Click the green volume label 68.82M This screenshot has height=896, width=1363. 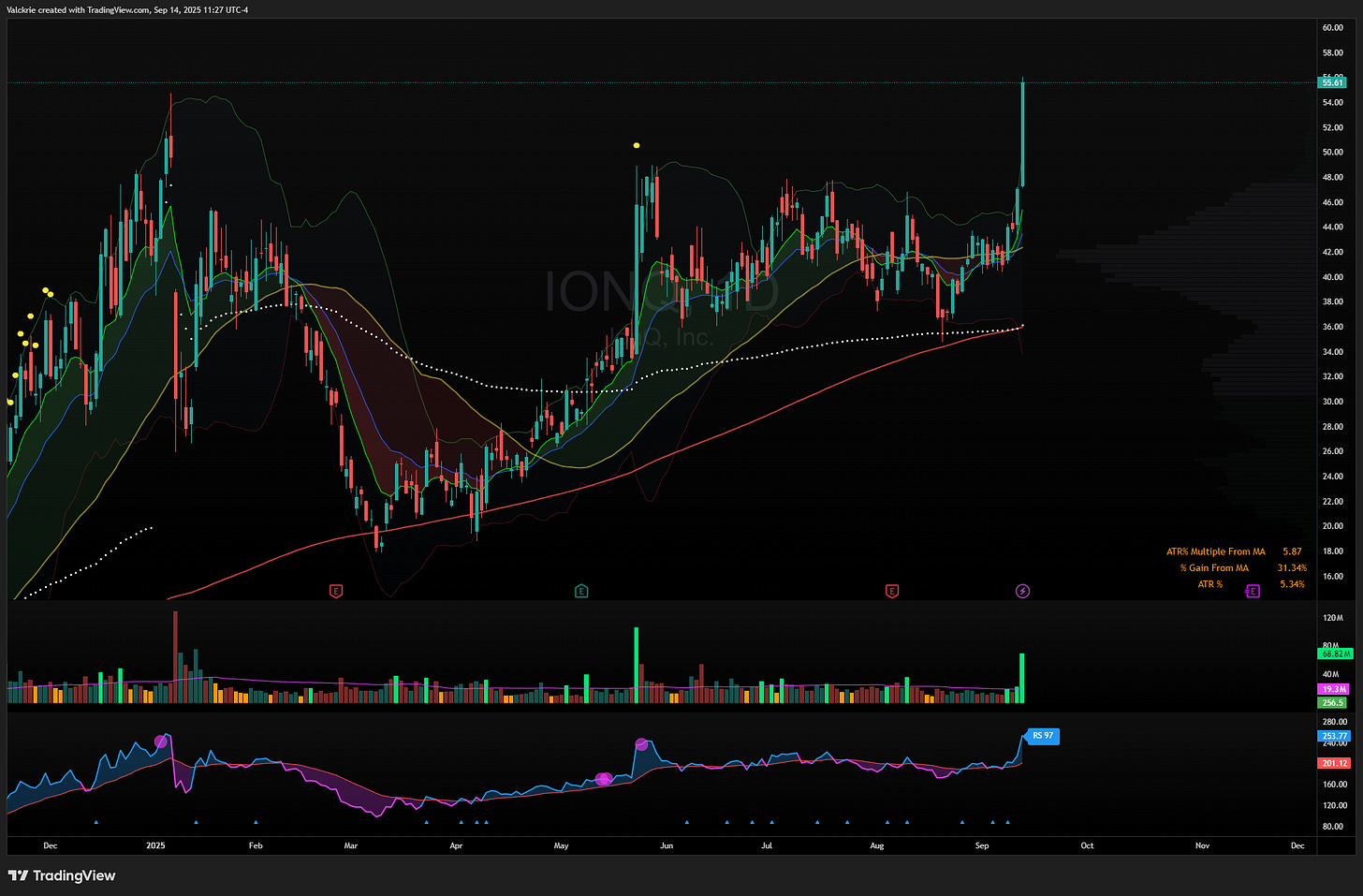1335,654
